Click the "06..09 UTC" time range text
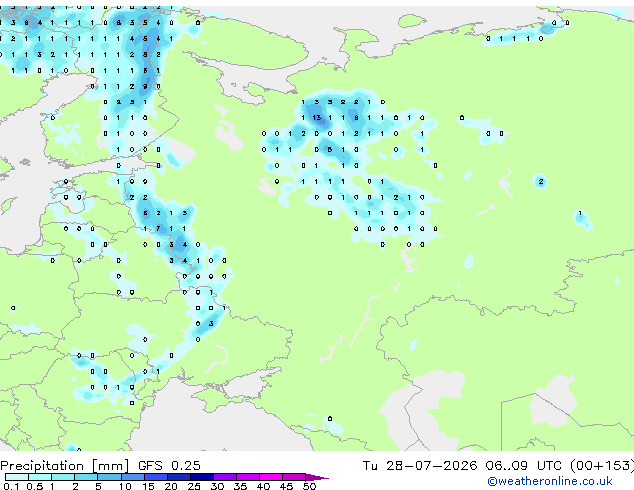Viewport: 634px width, 490px height. (x=523, y=466)
